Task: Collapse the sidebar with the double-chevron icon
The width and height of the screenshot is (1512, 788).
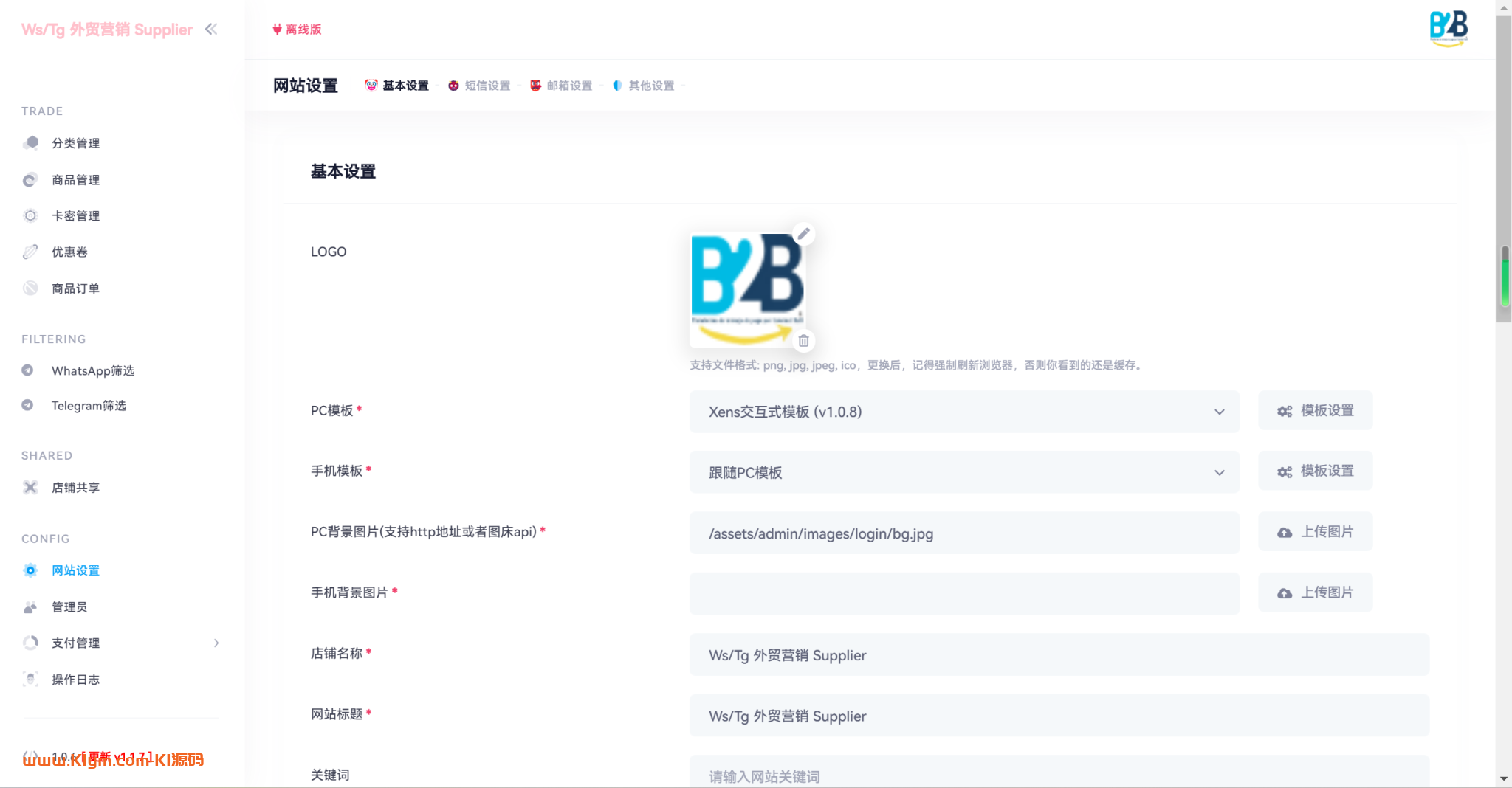Action: click(x=211, y=29)
